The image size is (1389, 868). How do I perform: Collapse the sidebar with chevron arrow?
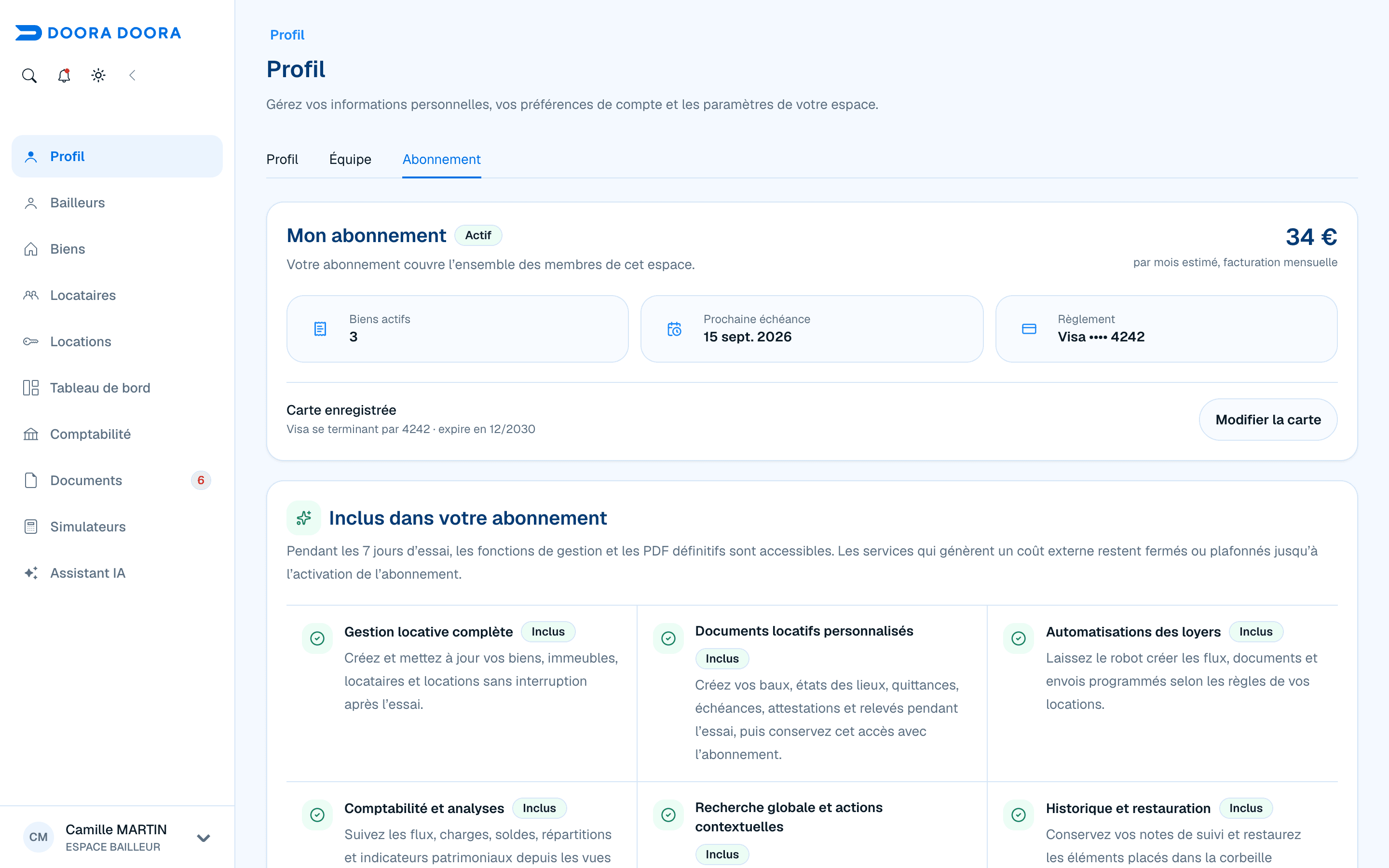[133, 75]
